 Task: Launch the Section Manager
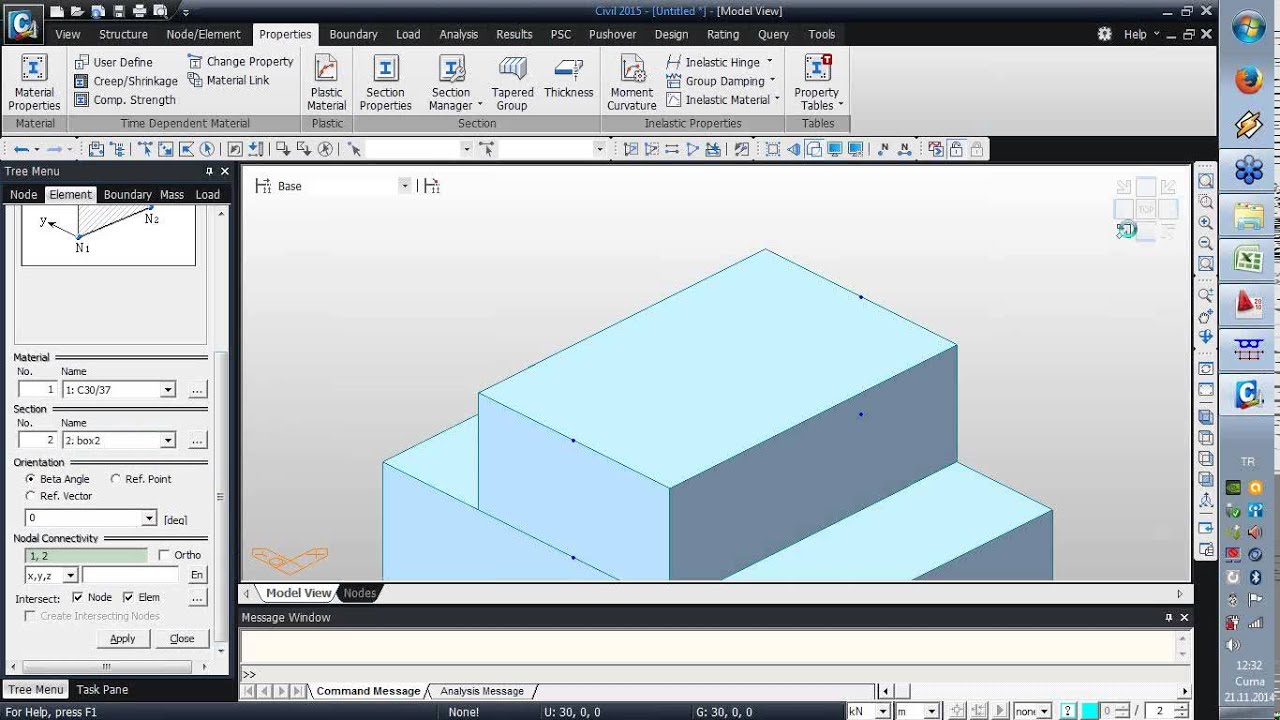point(451,82)
